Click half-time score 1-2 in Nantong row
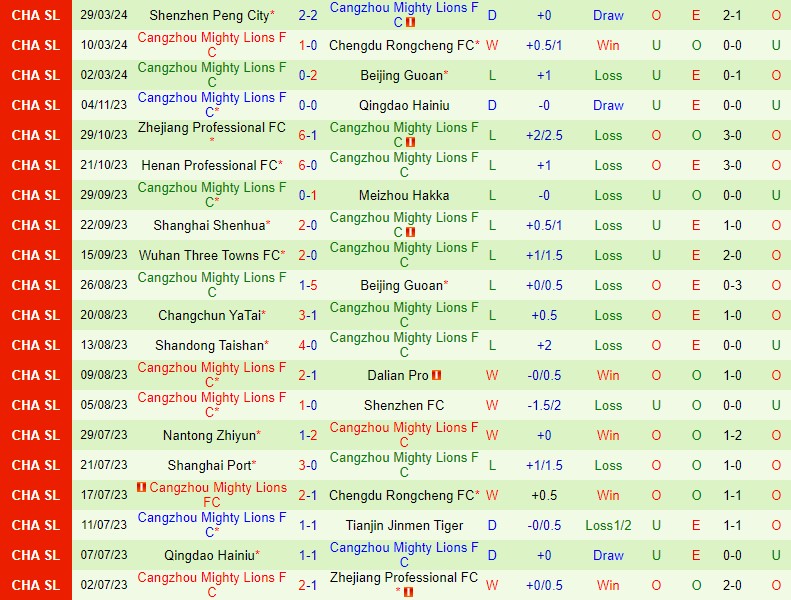The height and width of the screenshot is (600, 791). pyautogui.click(x=732, y=435)
